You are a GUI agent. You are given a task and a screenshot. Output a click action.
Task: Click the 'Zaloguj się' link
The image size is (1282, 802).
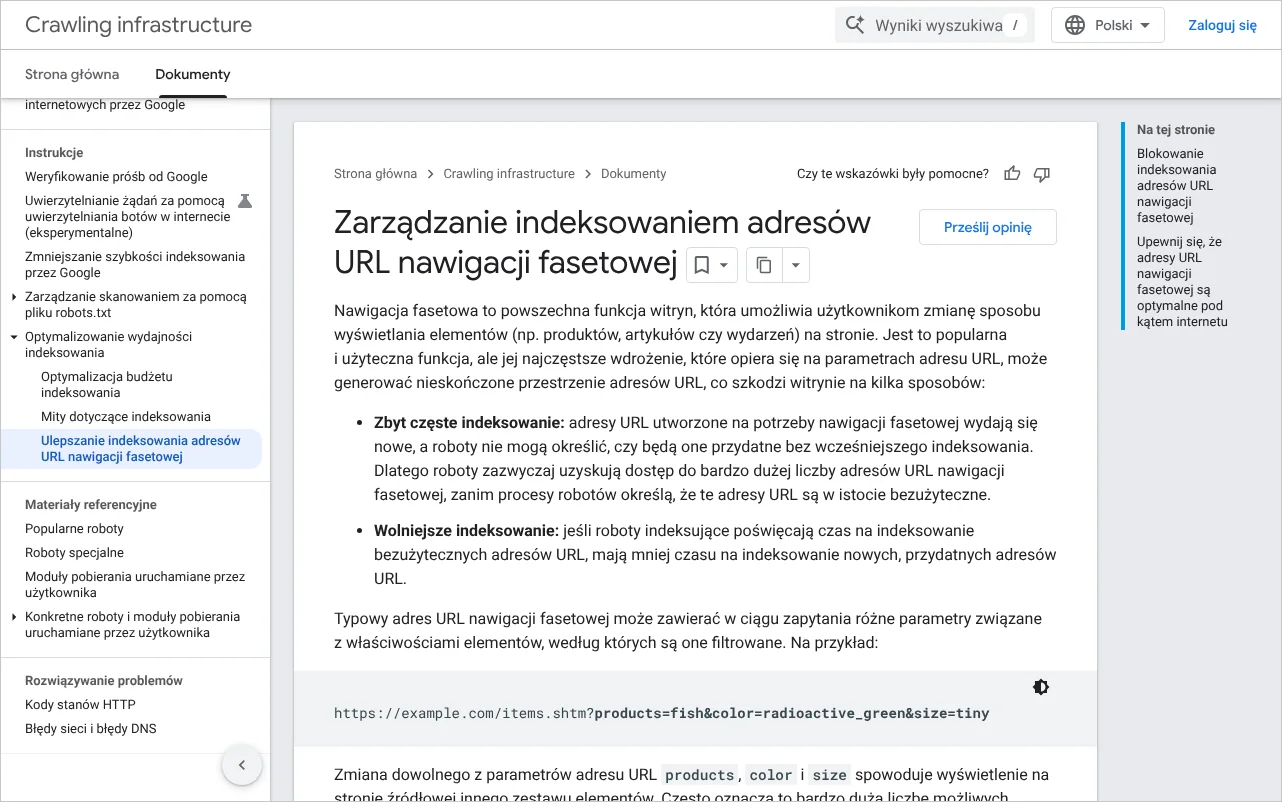1222,25
